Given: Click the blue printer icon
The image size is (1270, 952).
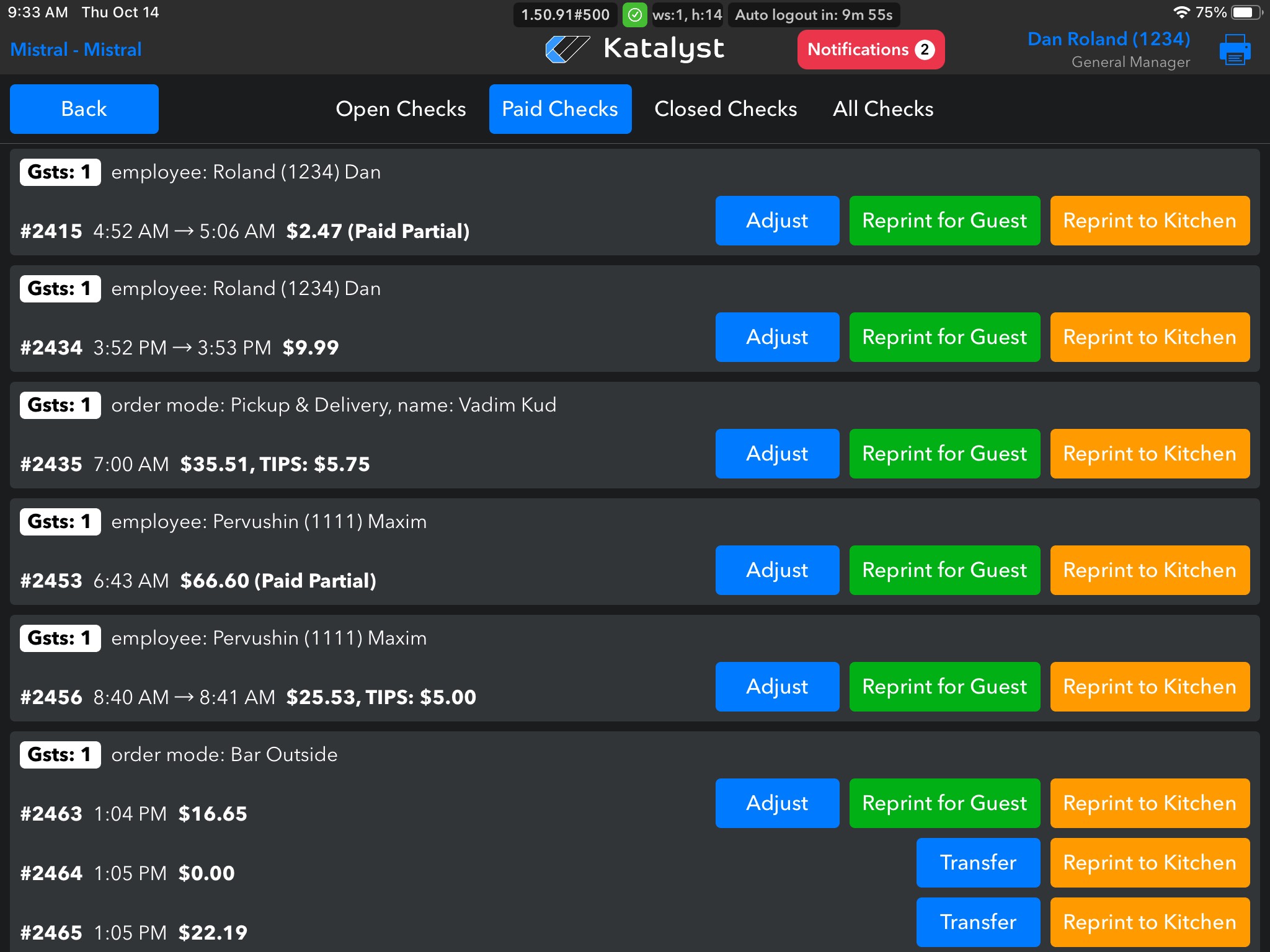Looking at the screenshot, I should (1235, 50).
